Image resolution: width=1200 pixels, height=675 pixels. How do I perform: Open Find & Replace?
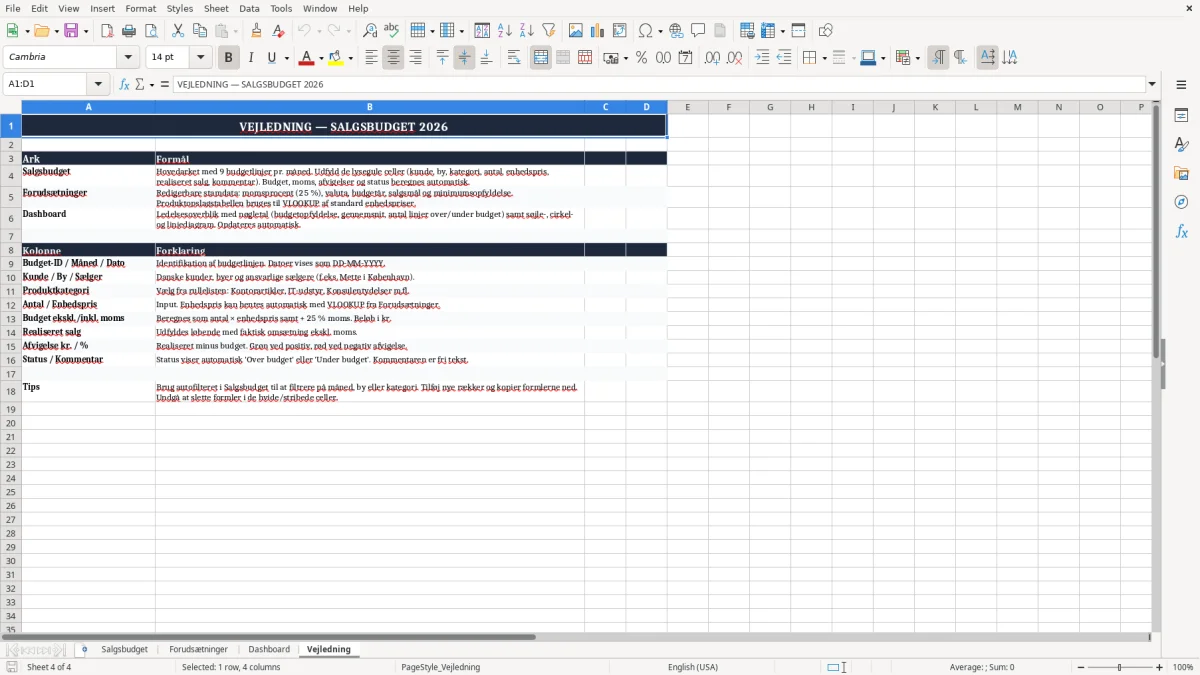370,31
